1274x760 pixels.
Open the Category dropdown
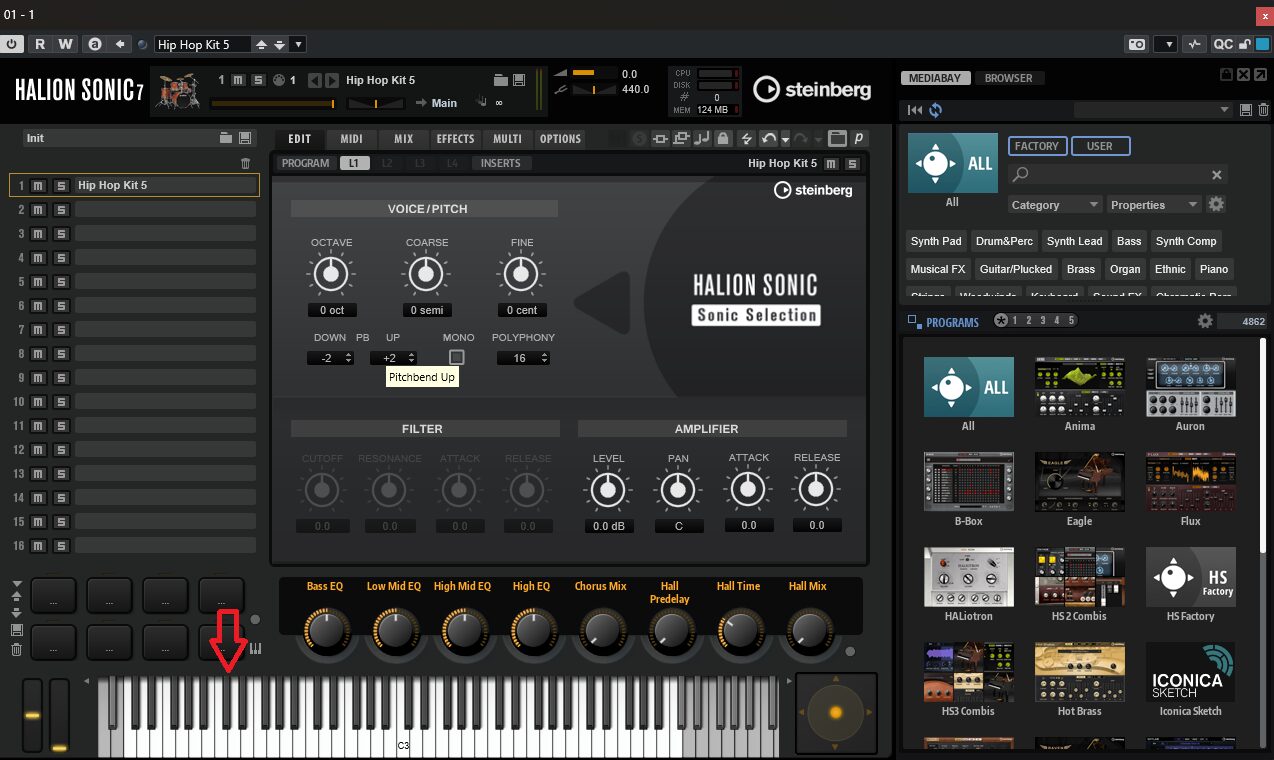pyautogui.click(x=1055, y=204)
